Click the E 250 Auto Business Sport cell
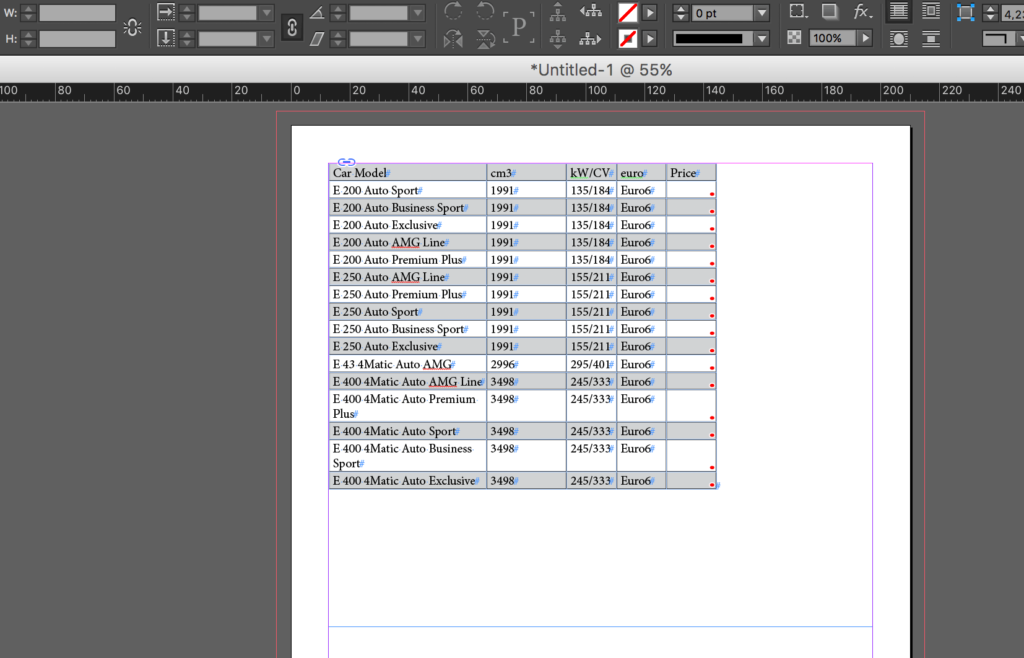 coord(408,329)
